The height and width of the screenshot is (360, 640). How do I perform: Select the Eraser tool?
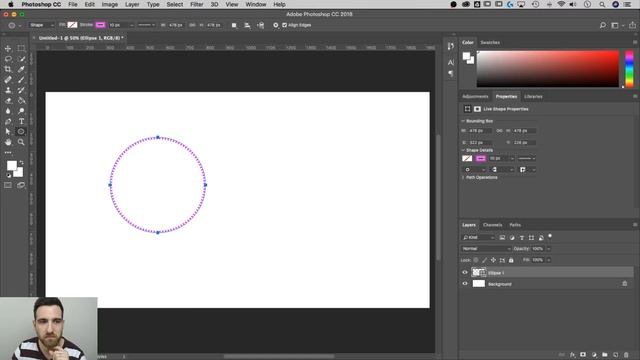[8, 100]
